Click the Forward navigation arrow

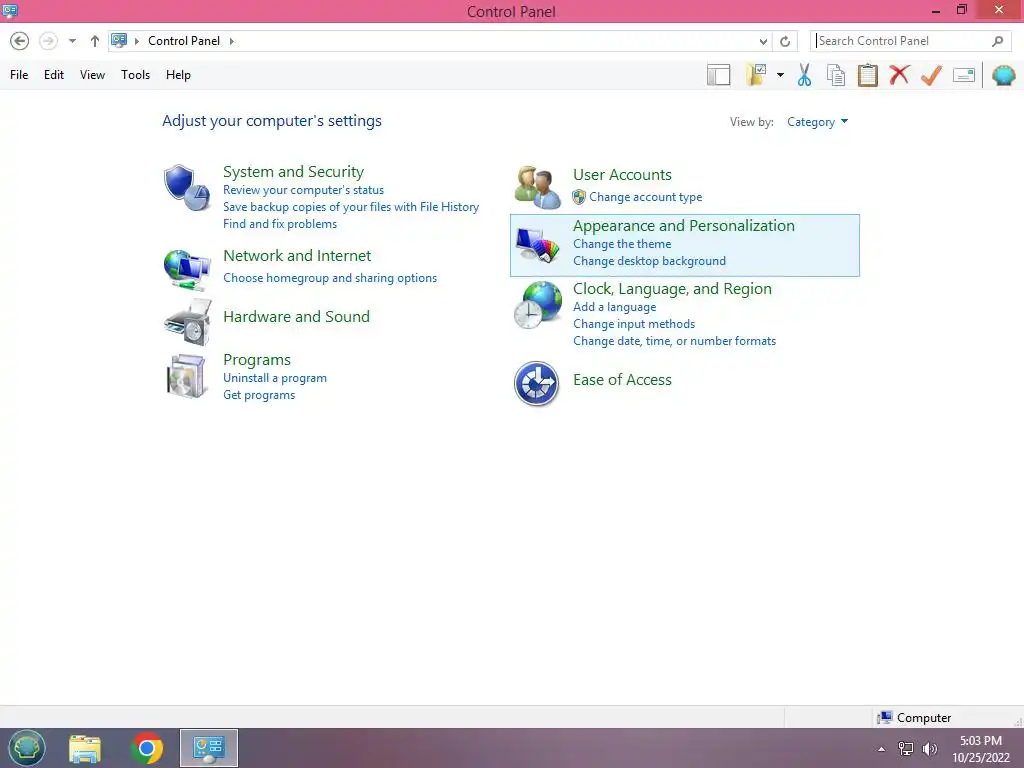(x=48, y=41)
